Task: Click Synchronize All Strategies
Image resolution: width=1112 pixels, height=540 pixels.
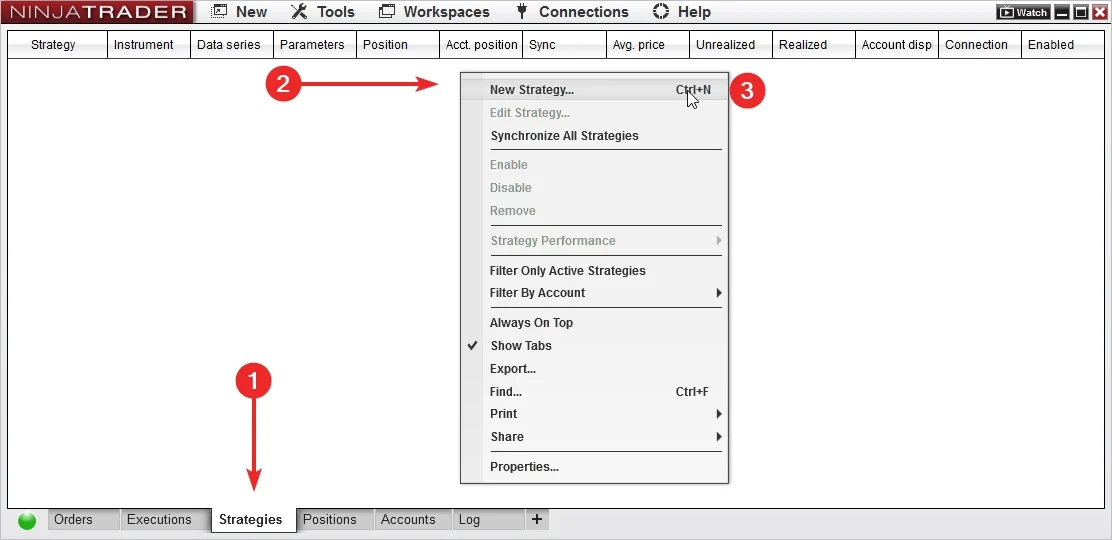Action: [x=564, y=136]
